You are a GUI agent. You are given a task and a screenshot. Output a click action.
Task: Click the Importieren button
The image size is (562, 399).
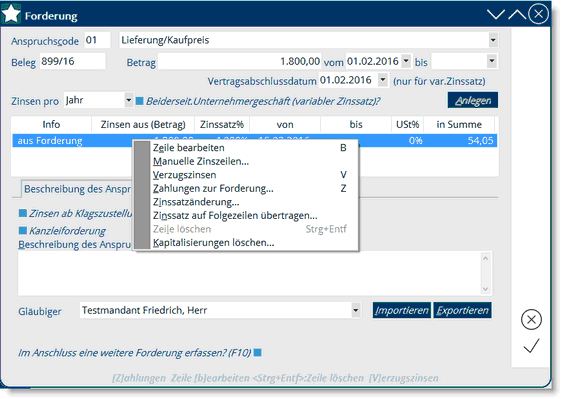(401, 310)
